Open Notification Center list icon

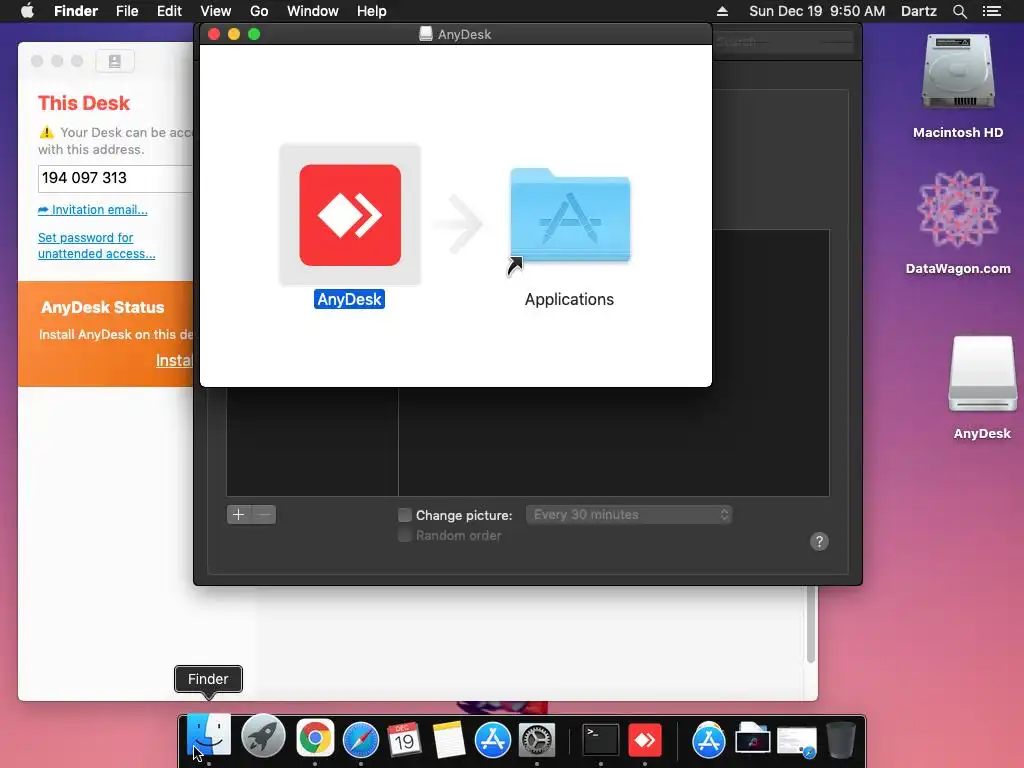tap(992, 11)
